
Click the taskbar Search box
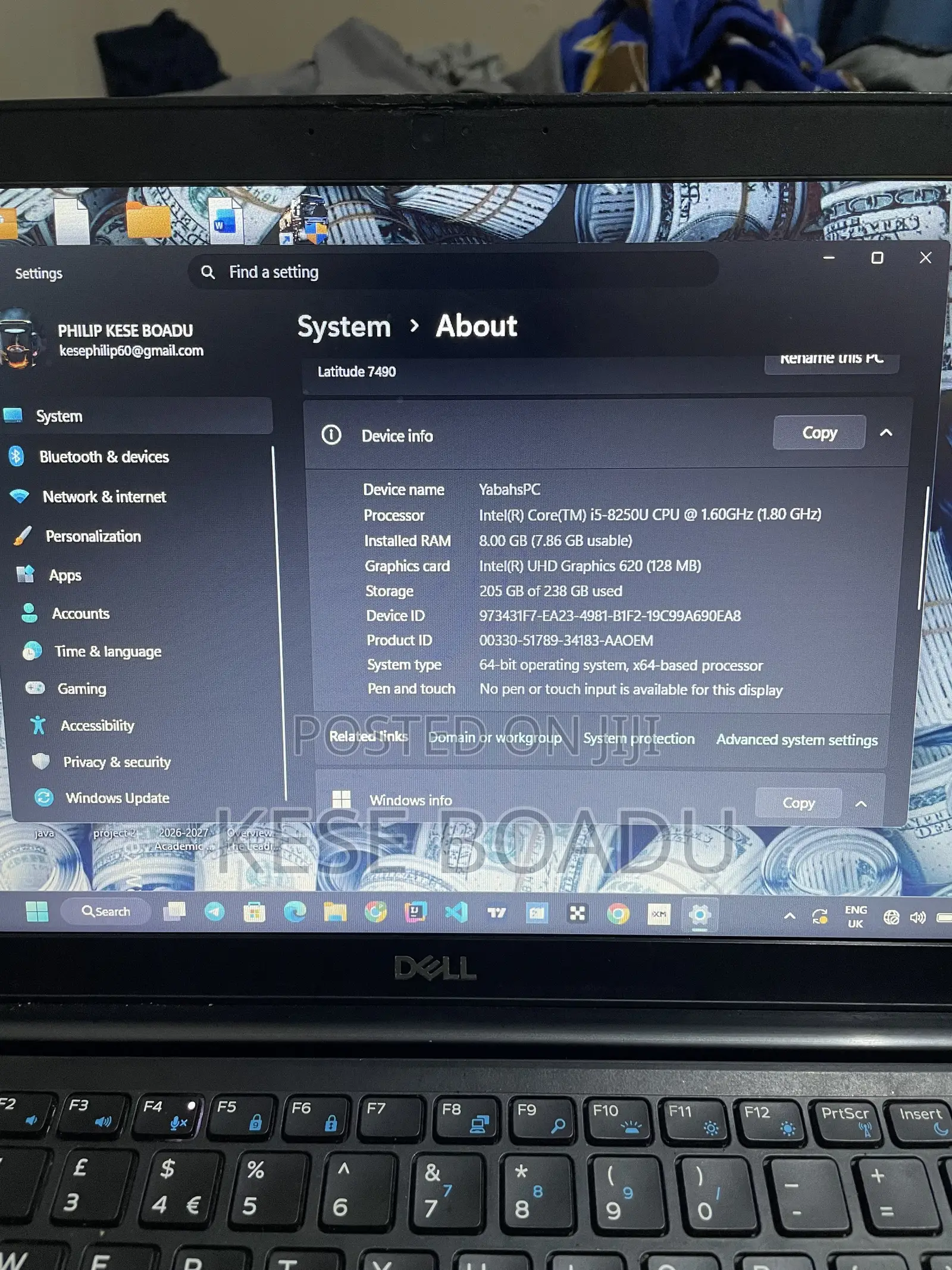coord(105,911)
